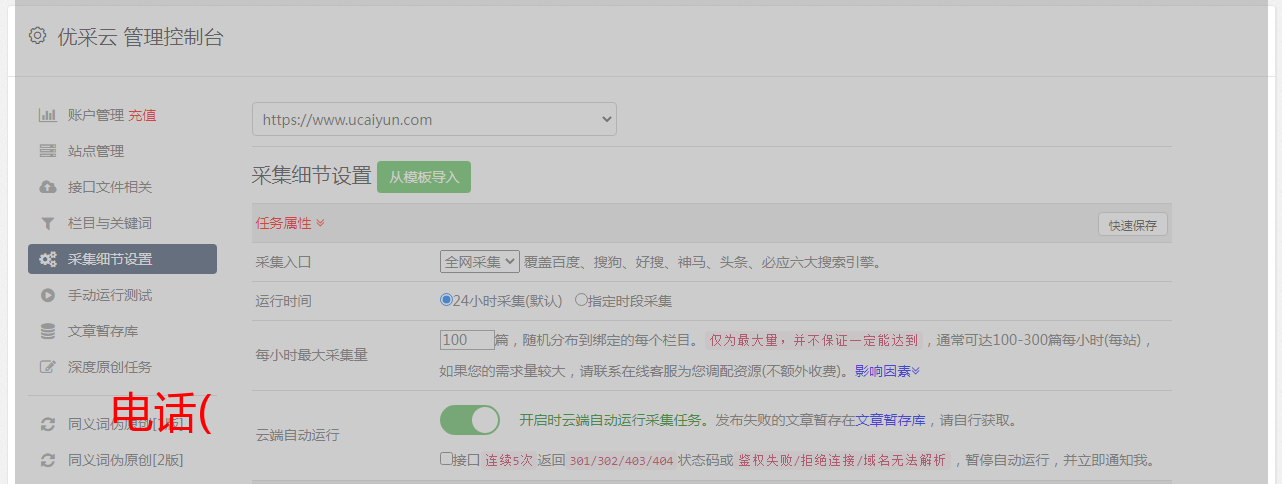This screenshot has width=1282, height=484.
Task: Click the 采集入口 label
Action: [284, 263]
